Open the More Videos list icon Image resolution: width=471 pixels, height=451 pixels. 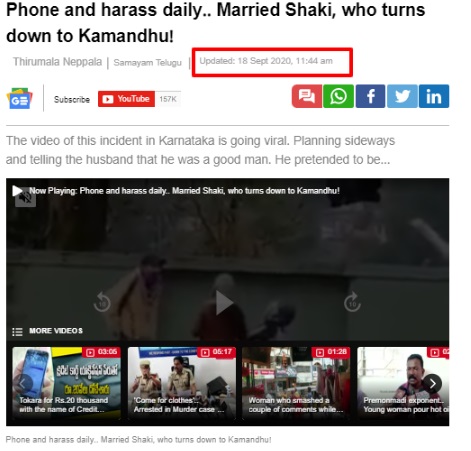pos(17,332)
